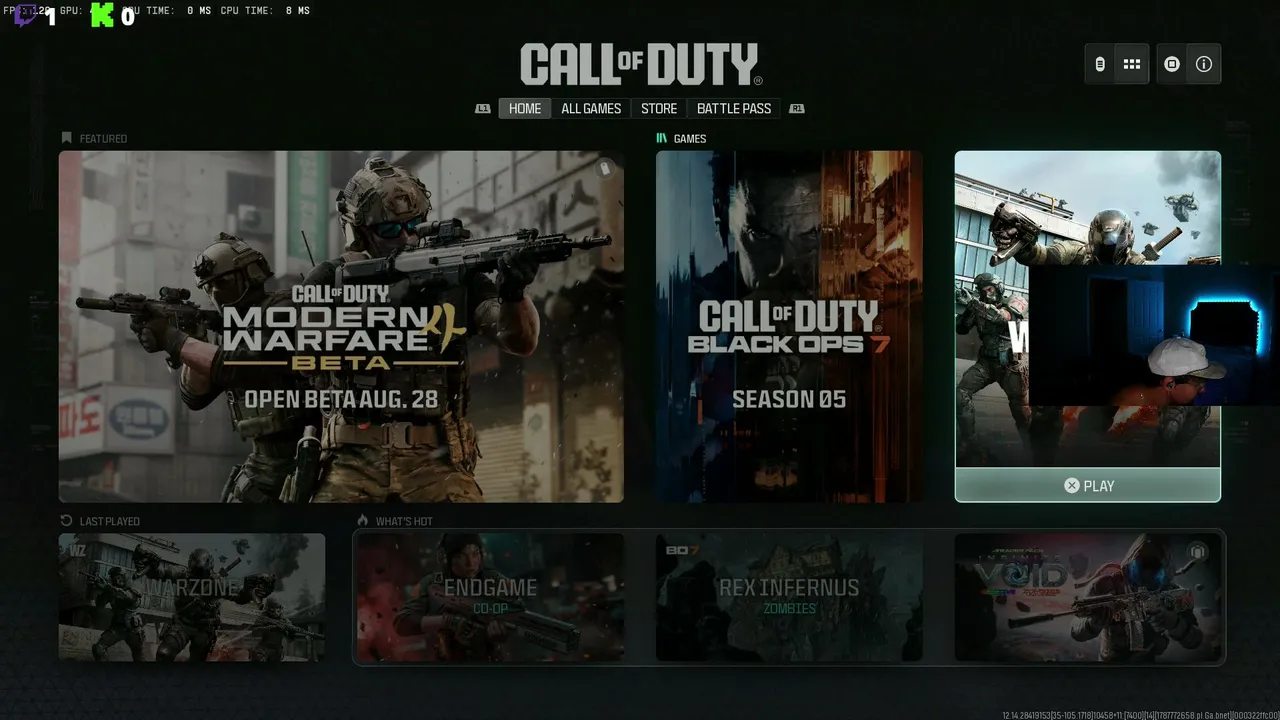Viewport: 1280px width, 720px height.
Task: Click the "CPU TIME: 8 MS" readout
Action: 264,11
